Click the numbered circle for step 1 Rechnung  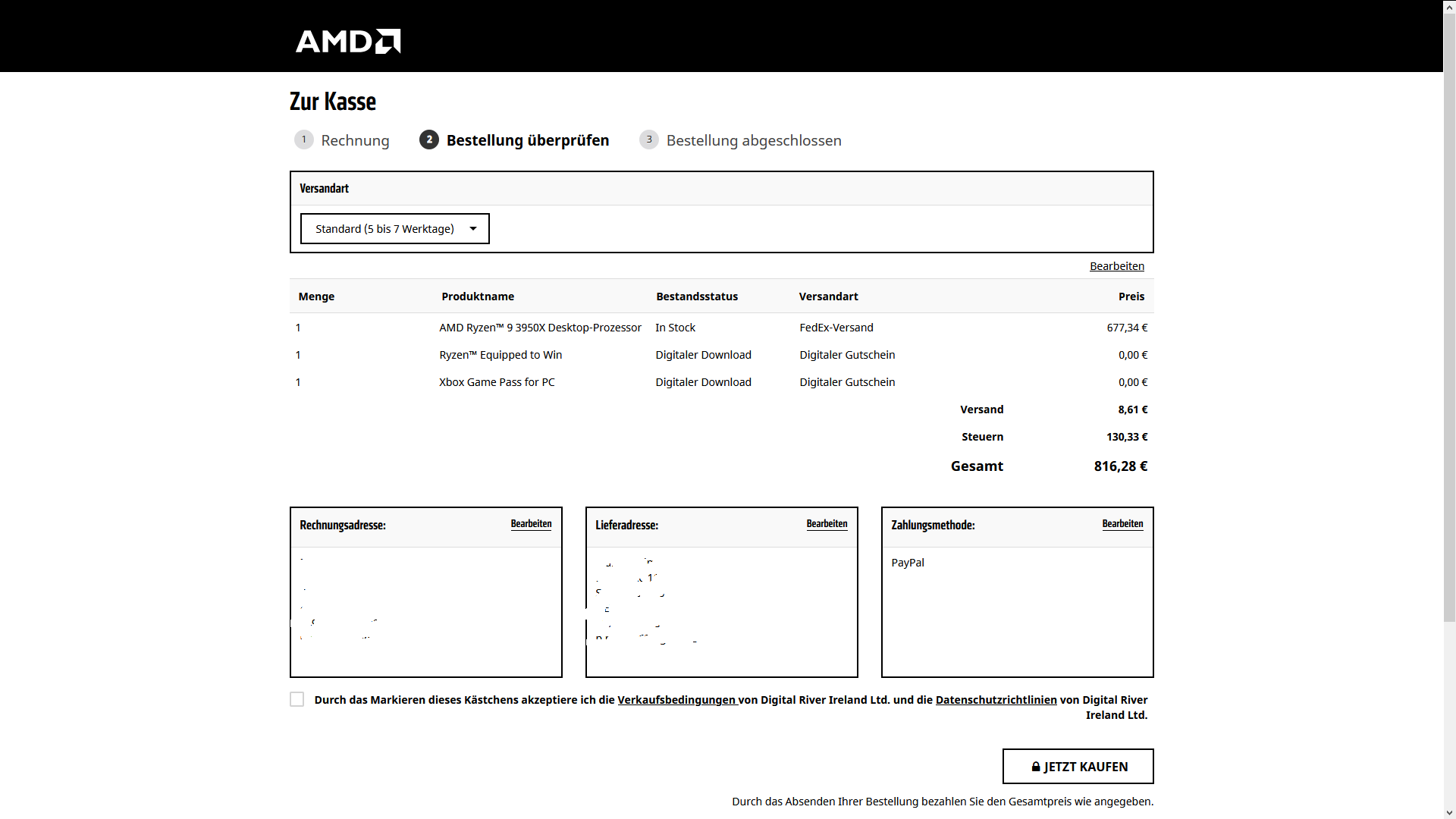coord(303,140)
